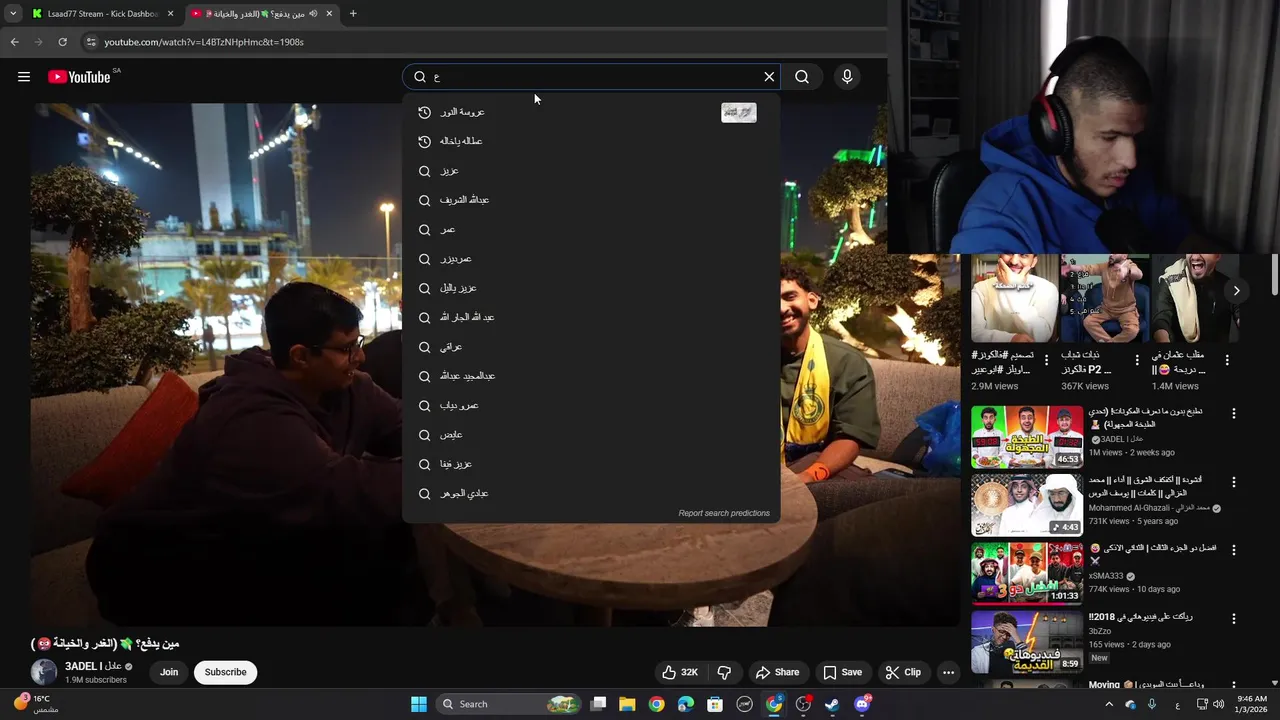Image resolution: width=1280 pixels, height=720 pixels.
Task: Close the YouTube video browser tab
Action: tap(329, 14)
